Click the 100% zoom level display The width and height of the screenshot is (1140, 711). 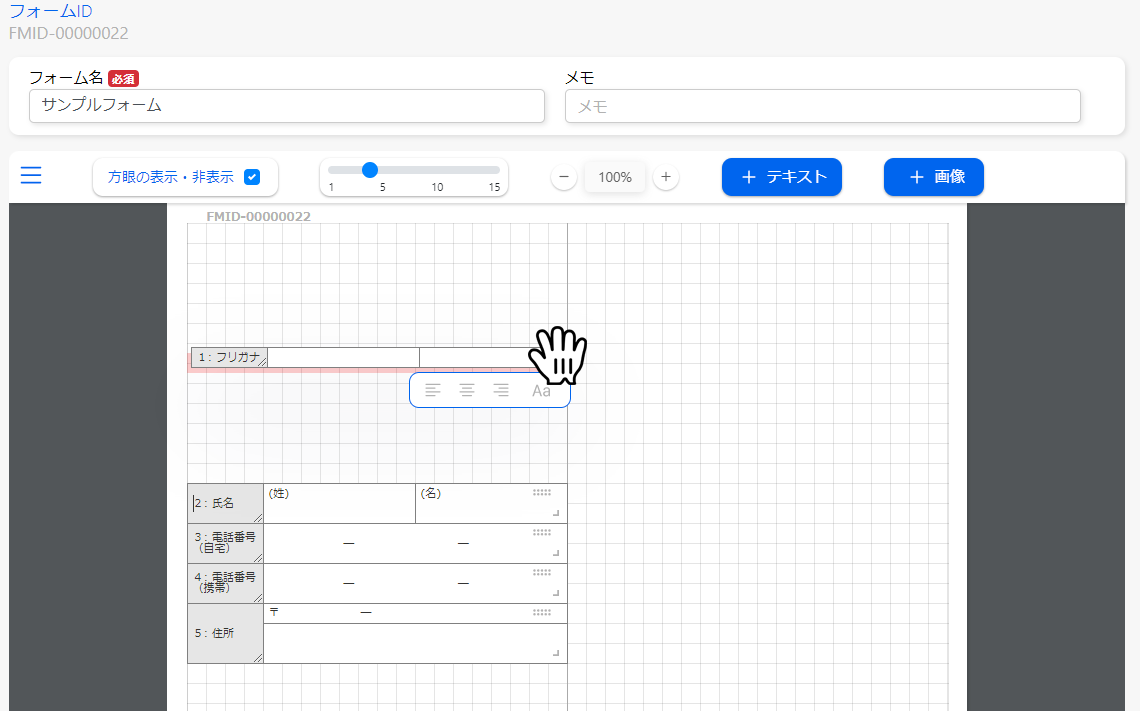[x=615, y=177]
